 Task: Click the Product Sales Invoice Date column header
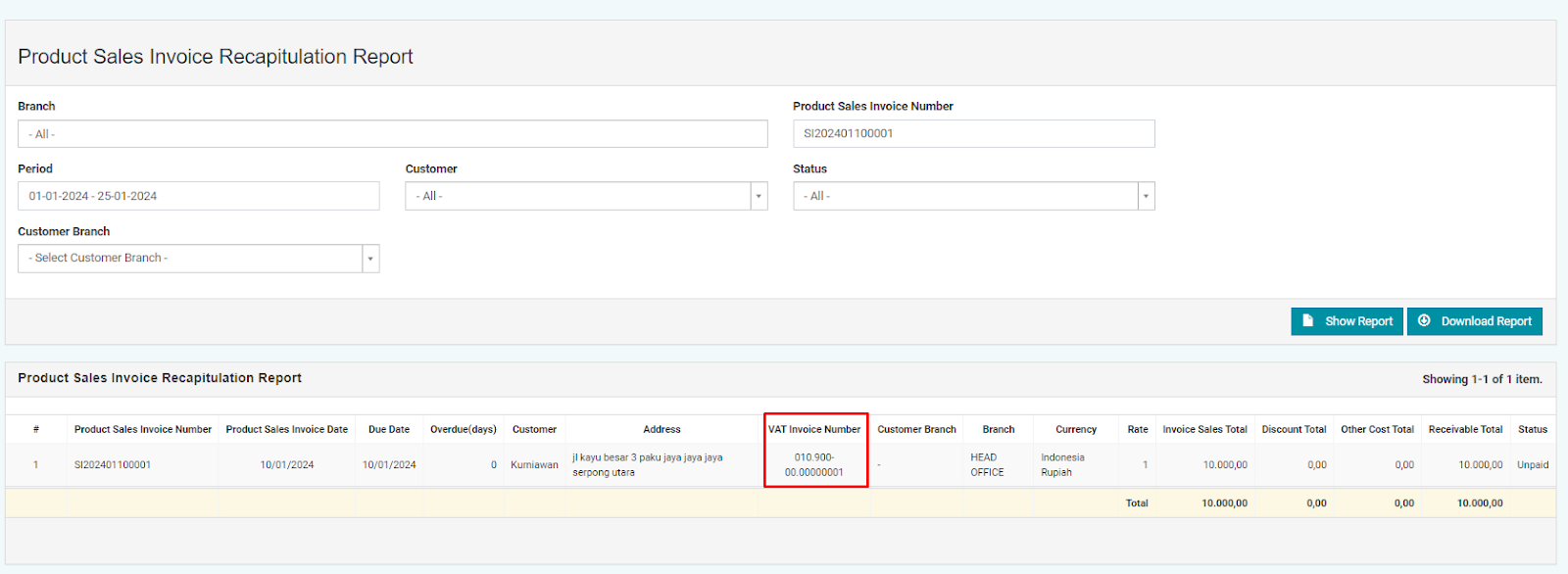pyautogui.click(x=287, y=429)
